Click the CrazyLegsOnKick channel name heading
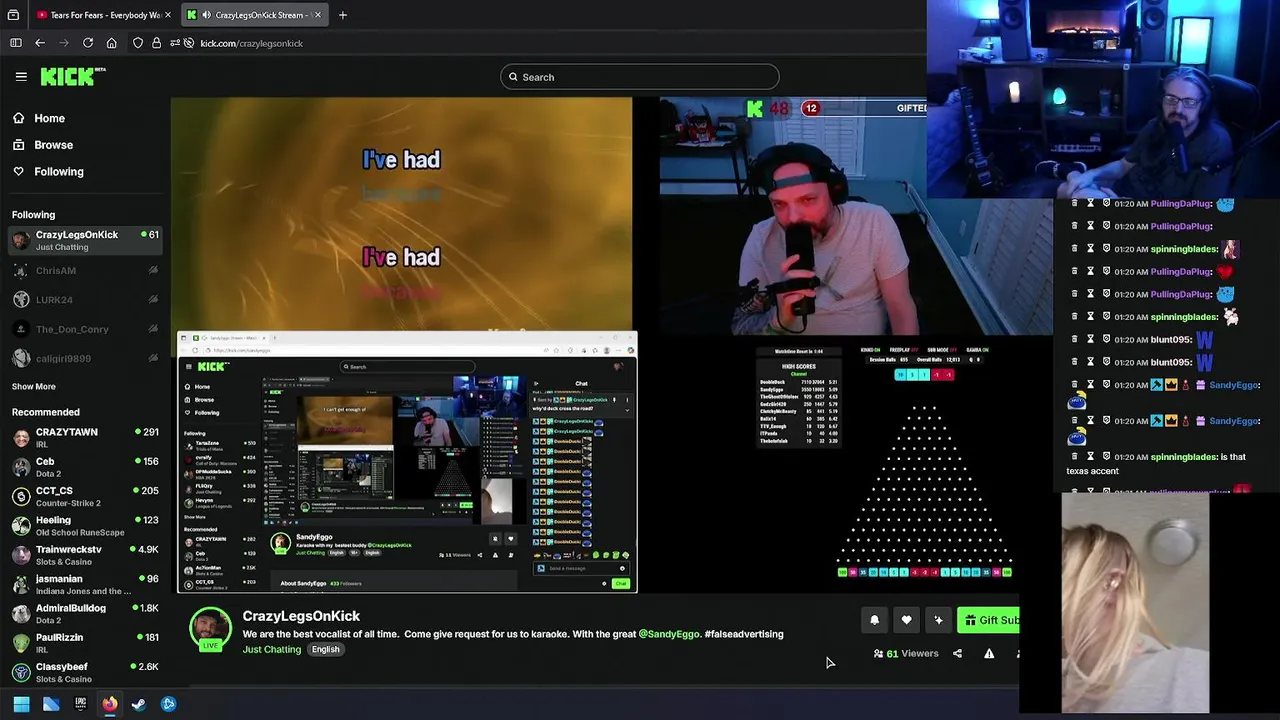Screen dimensions: 1280x720 [x=301, y=616]
